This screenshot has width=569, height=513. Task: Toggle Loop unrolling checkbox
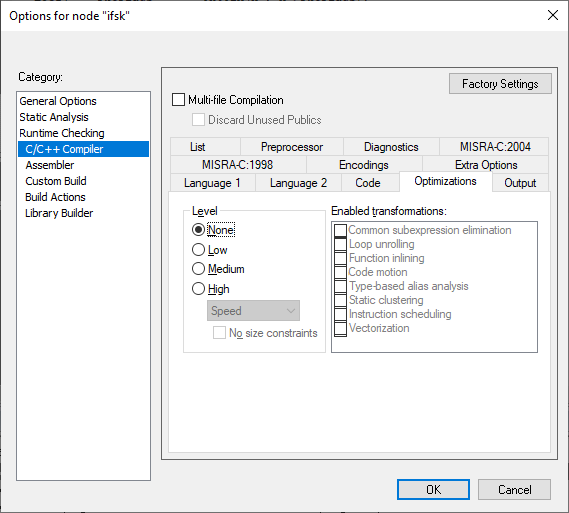tap(340, 244)
